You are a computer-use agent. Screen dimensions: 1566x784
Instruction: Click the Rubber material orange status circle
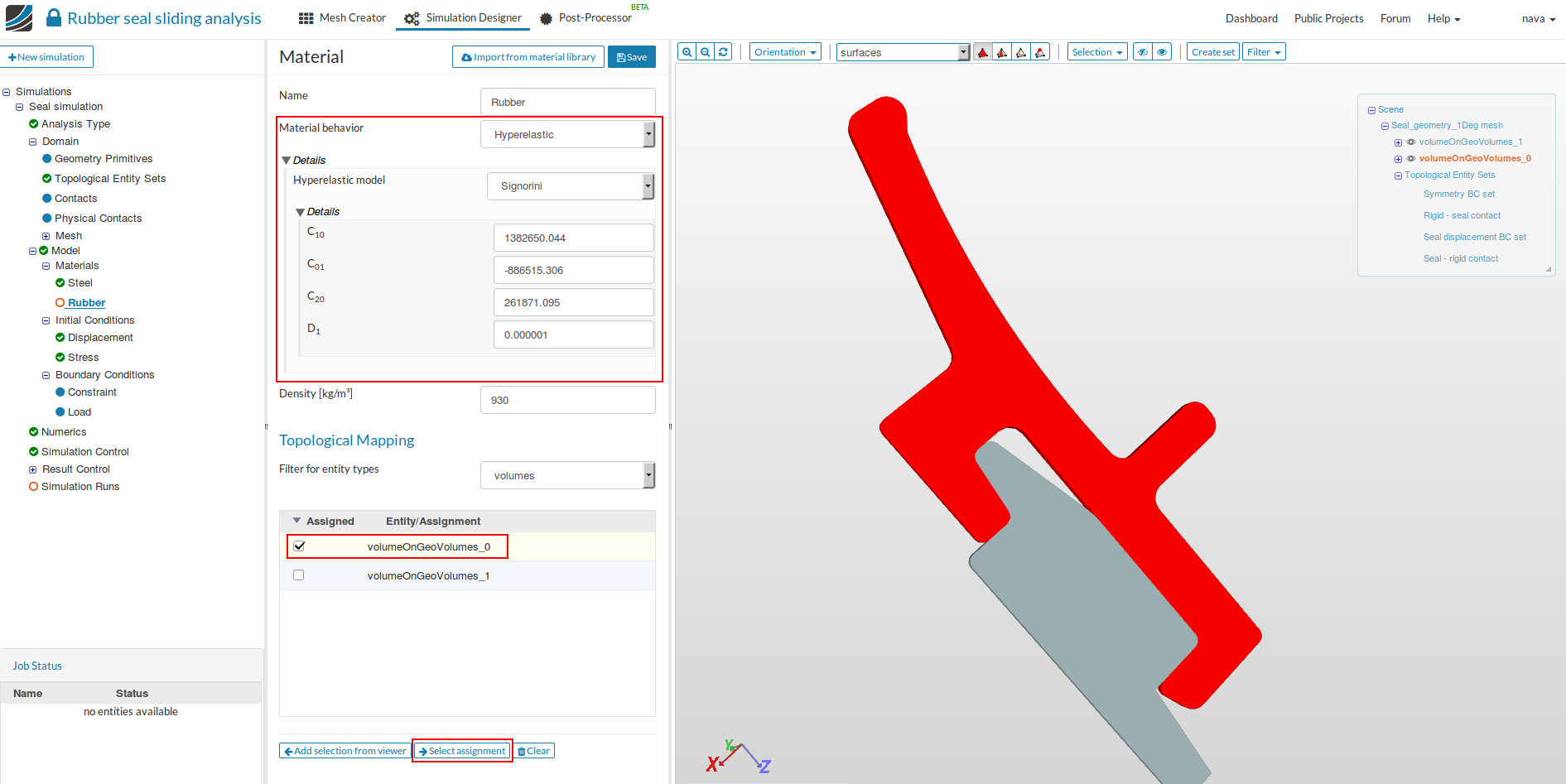pos(60,303)
